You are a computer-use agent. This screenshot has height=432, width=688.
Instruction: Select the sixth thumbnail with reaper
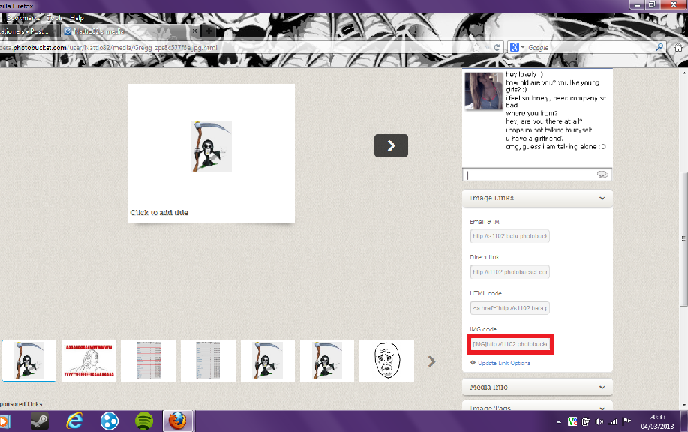click(x=327, y=361)
